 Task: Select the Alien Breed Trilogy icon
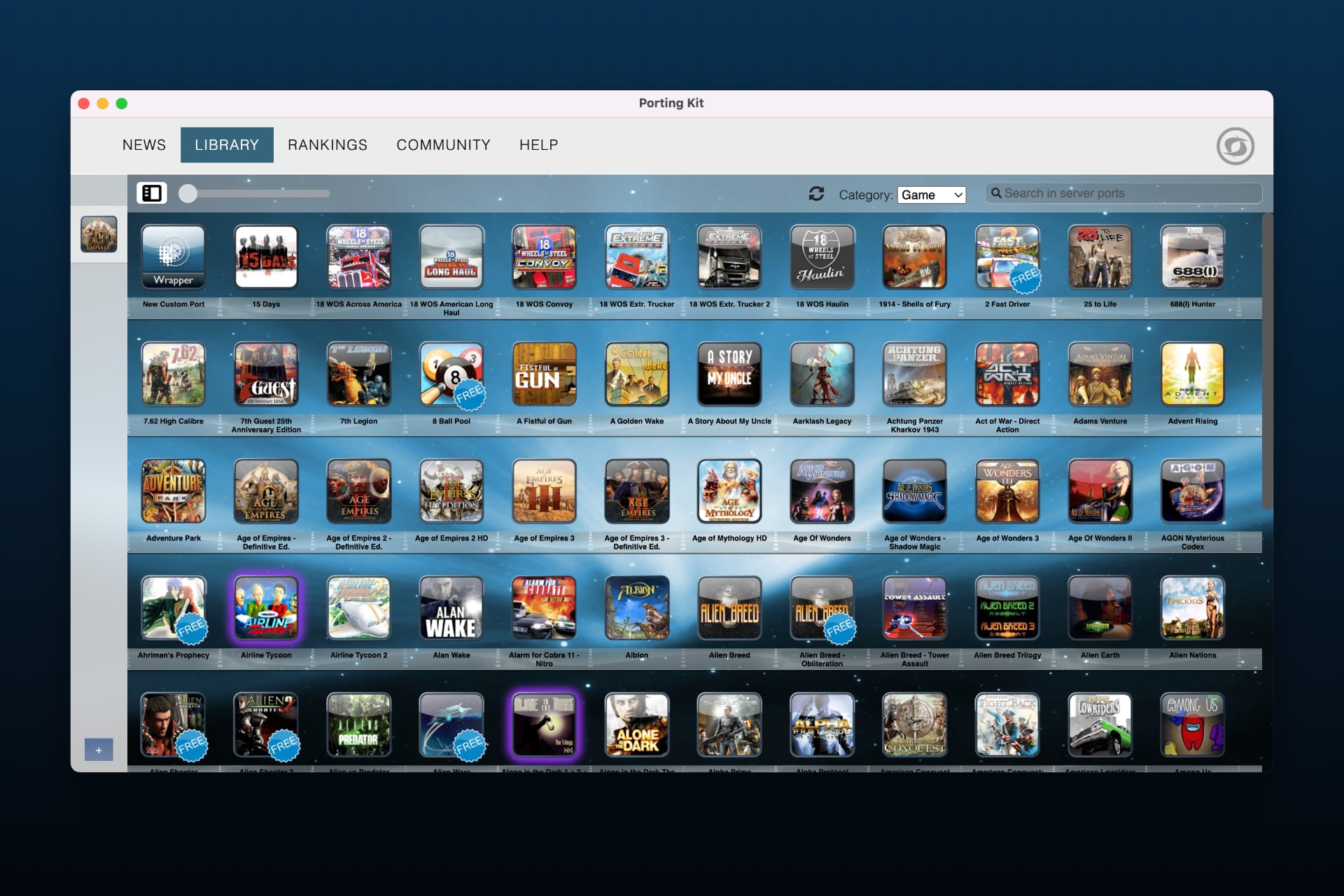1007,608
